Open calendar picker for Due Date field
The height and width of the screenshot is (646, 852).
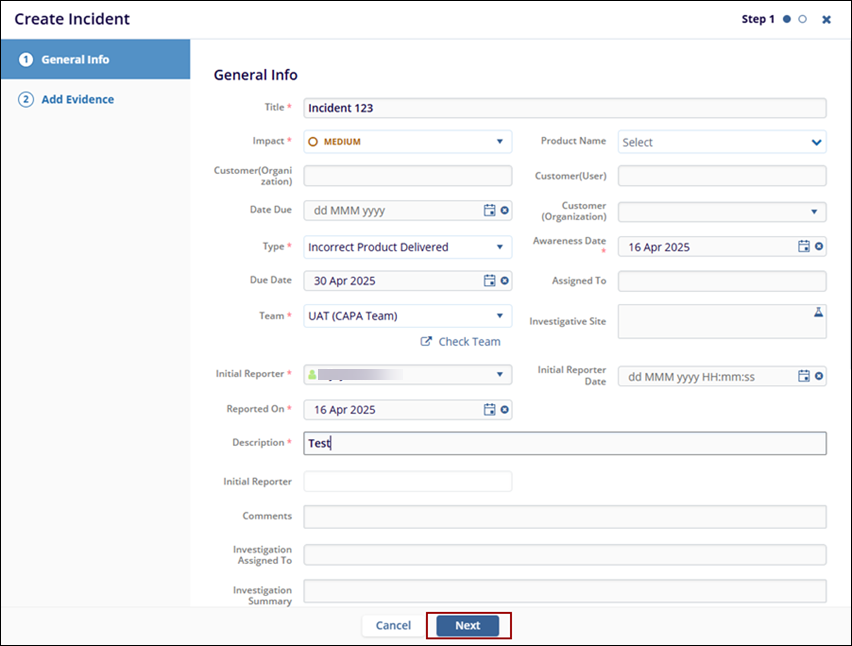489,281
